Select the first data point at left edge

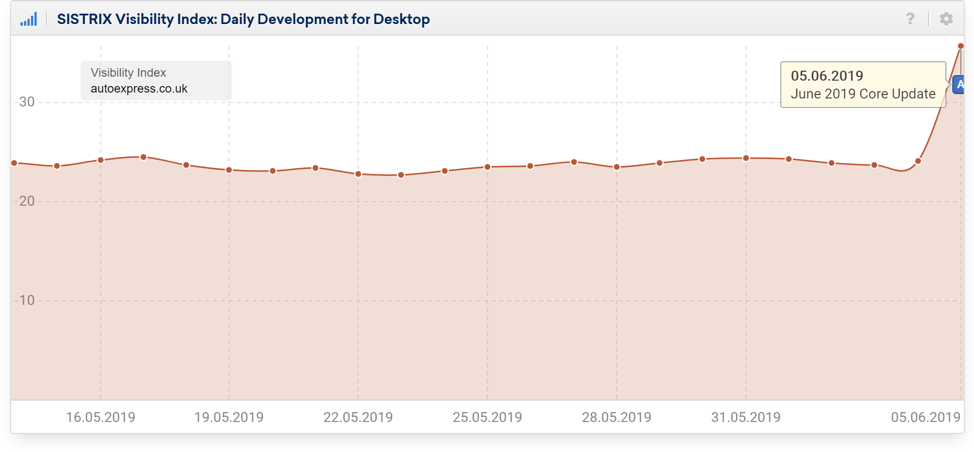pos(14,163)
